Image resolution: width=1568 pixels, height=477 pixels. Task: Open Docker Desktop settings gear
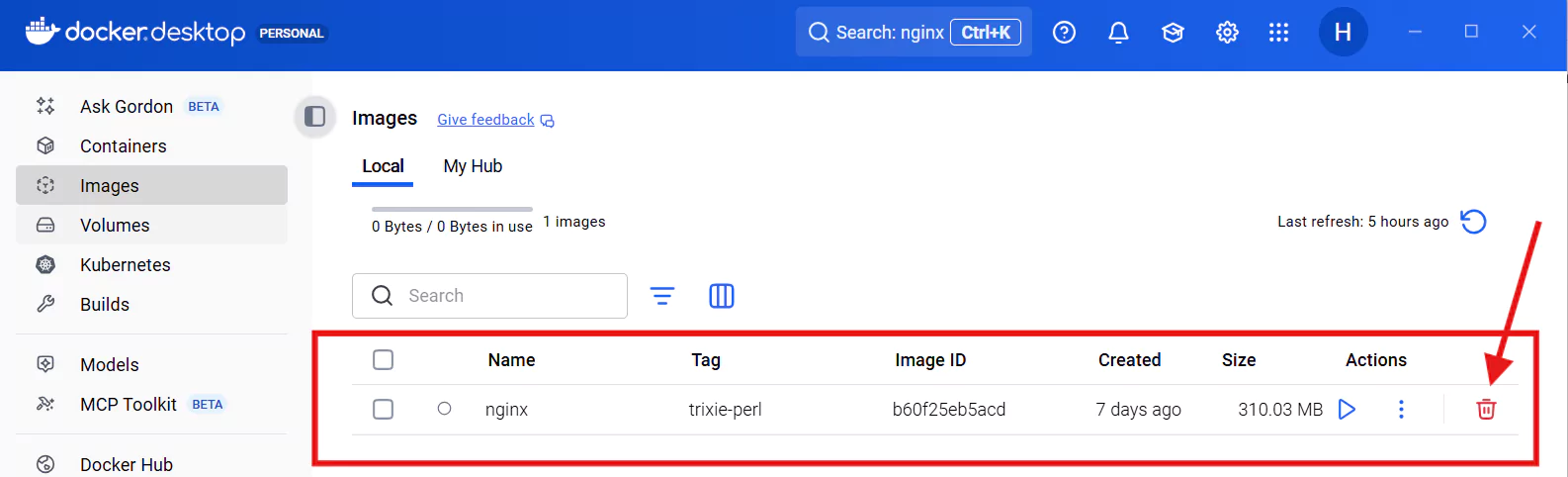pyautogui.click(x=1227, y=33)
